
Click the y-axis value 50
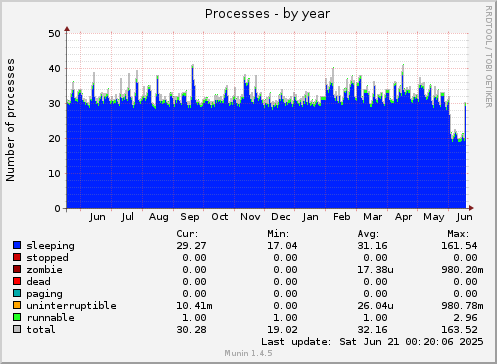coord(54,34)
